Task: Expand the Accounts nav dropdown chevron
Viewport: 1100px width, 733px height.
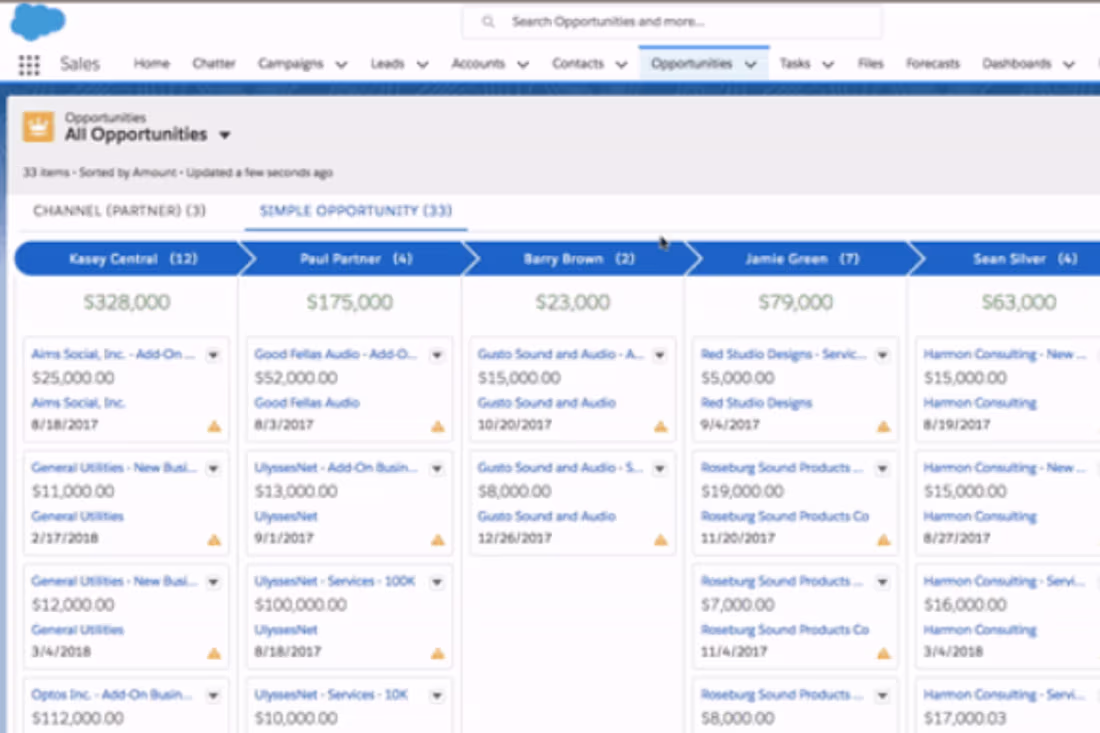Action: click(524, 61)
